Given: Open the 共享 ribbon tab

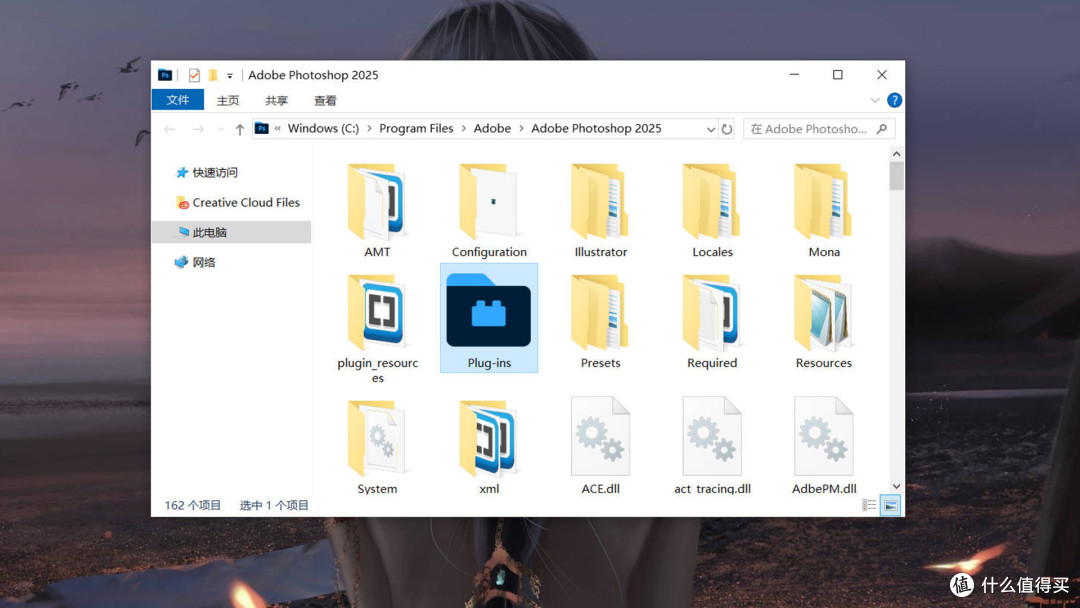Looking at the screenshot, I should (276, 101).
